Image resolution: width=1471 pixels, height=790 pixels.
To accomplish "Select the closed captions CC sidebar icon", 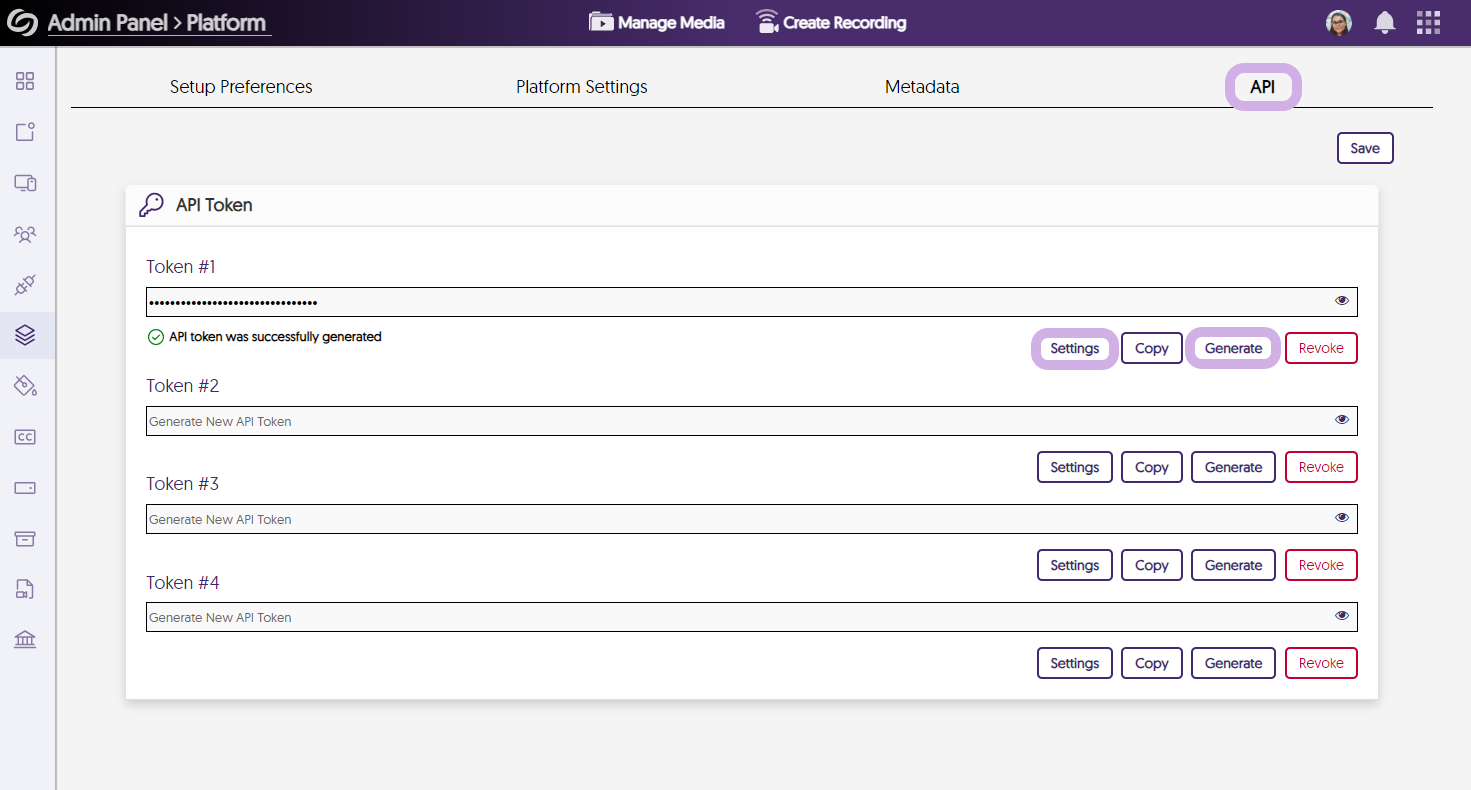I will coord(25,437).
